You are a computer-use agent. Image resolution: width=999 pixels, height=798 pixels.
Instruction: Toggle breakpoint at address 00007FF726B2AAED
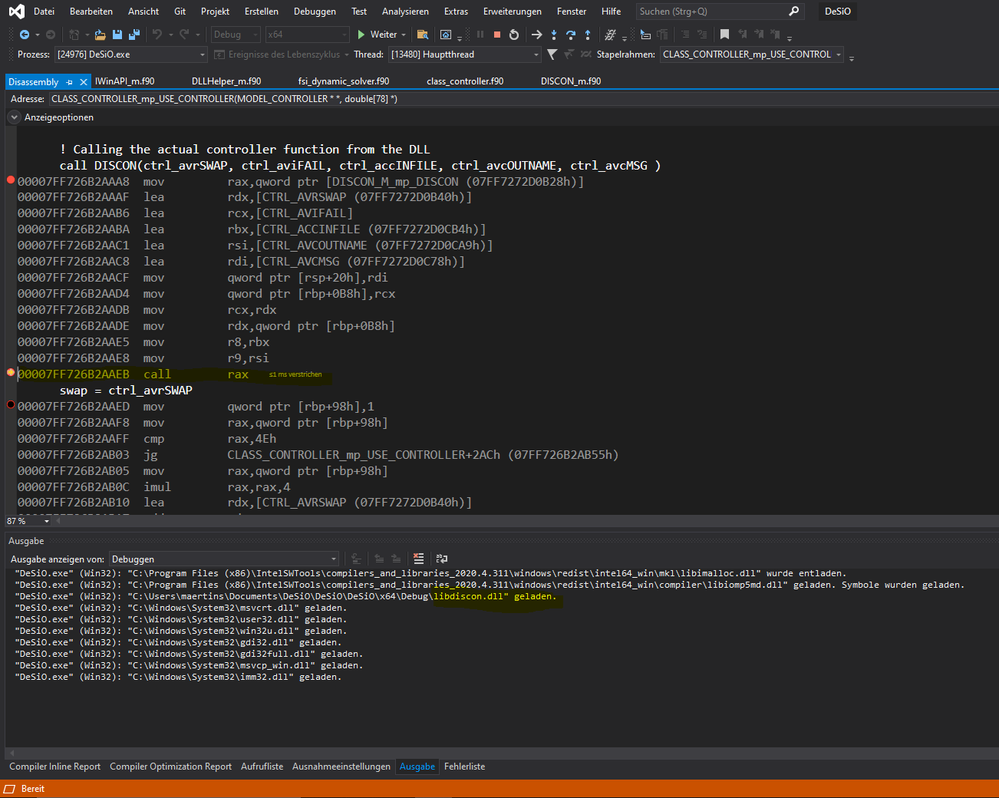click(x=10, y=404)
